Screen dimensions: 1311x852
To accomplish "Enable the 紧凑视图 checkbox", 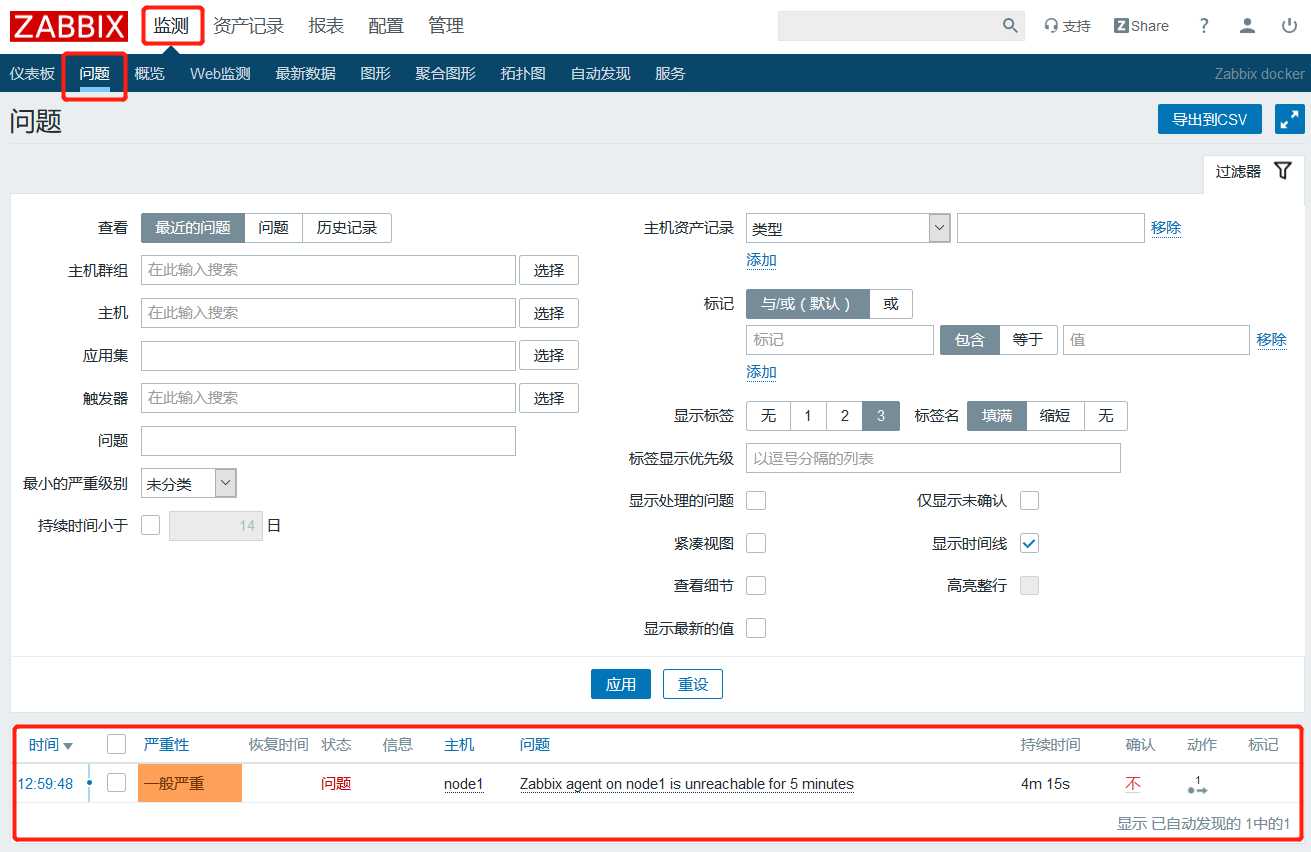I will click(756, 543).
